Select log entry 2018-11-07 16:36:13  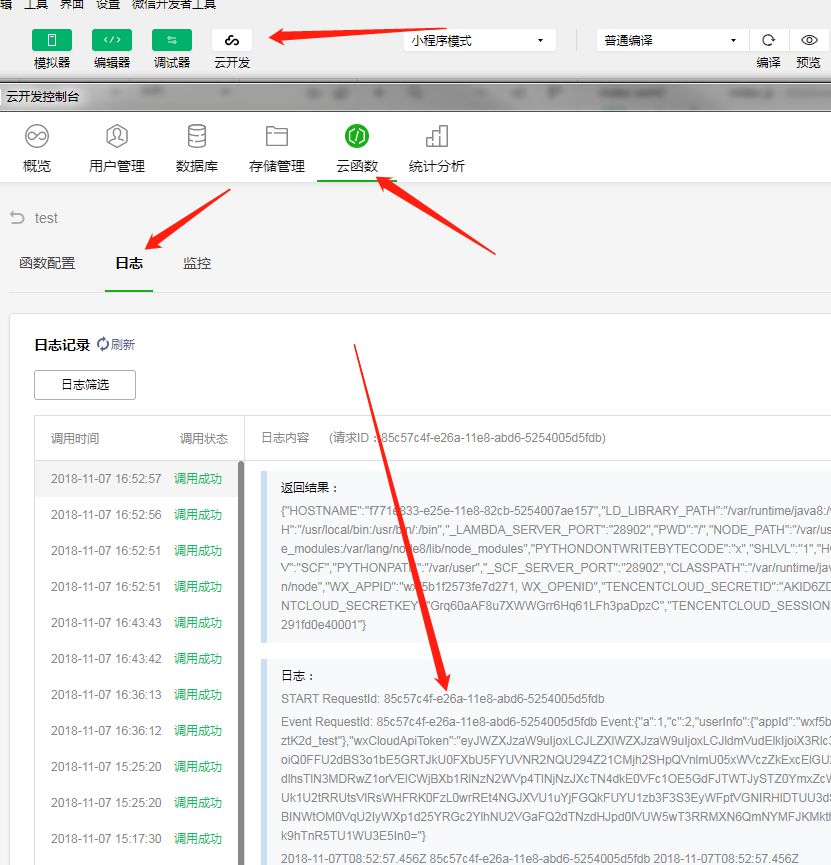[x=136, y=695]
